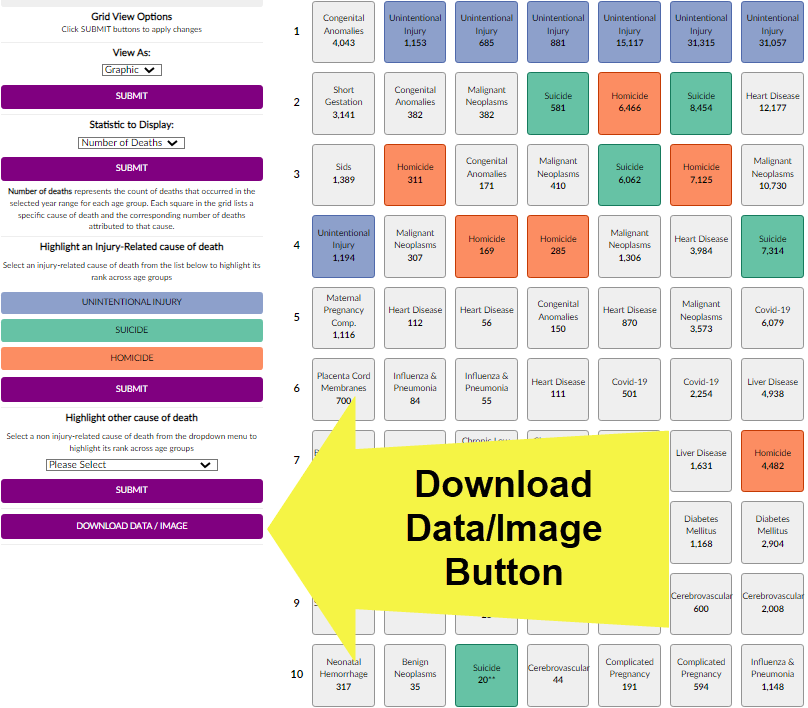808x708 pixels.
Task: Select the orange Homicide 6,466 cell
Action: tap(629, 103)
